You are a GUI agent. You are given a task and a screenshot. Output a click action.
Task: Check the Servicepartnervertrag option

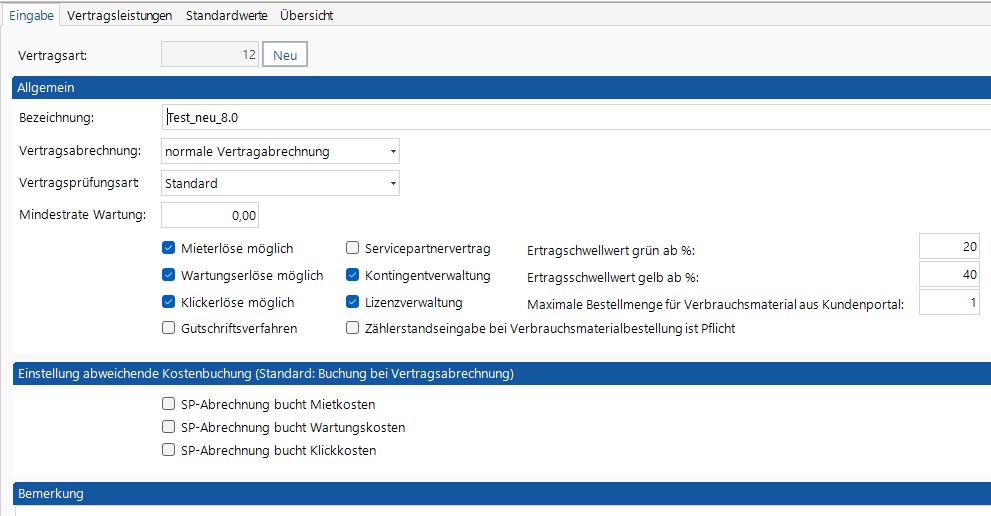tap(353, 248)
